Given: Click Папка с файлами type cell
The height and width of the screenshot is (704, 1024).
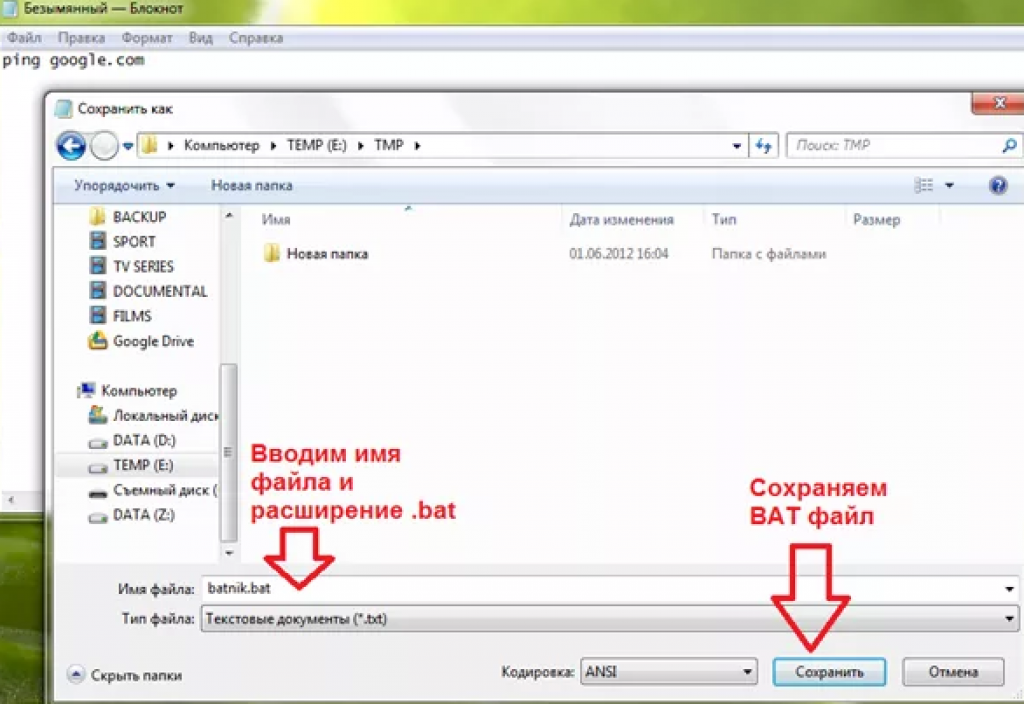Looking at the screenshot, I should (x=769, y=253).
